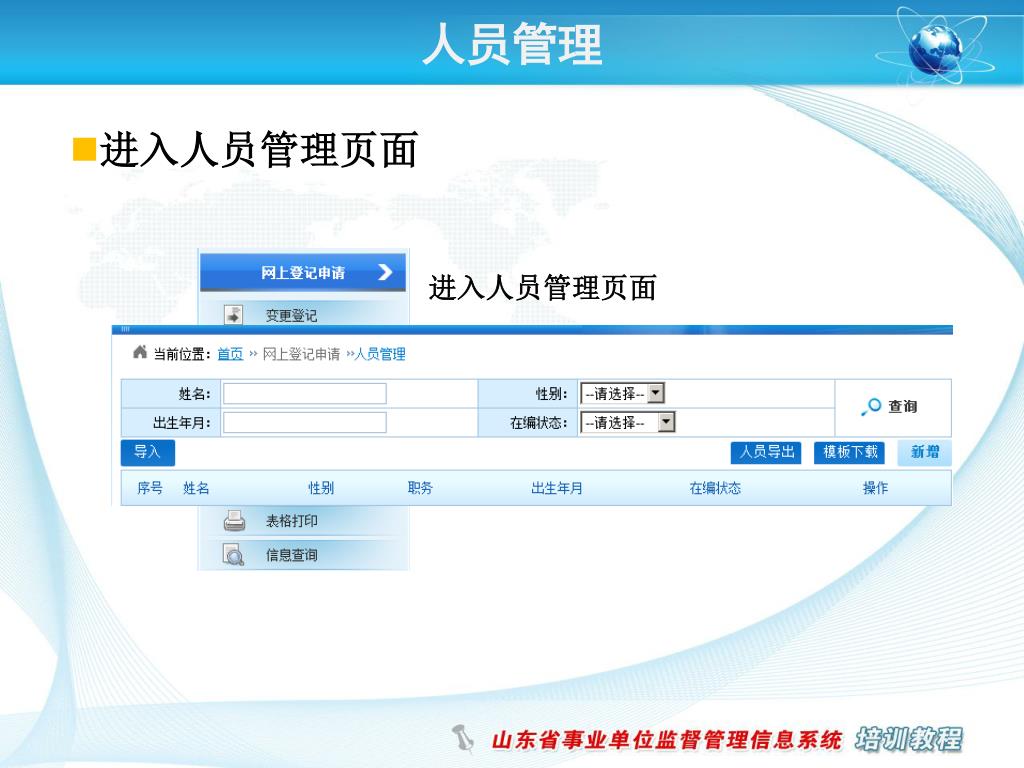Click the 查询 search button
Viewport: 1024px width, 768px height.
(x=889, y=406)
